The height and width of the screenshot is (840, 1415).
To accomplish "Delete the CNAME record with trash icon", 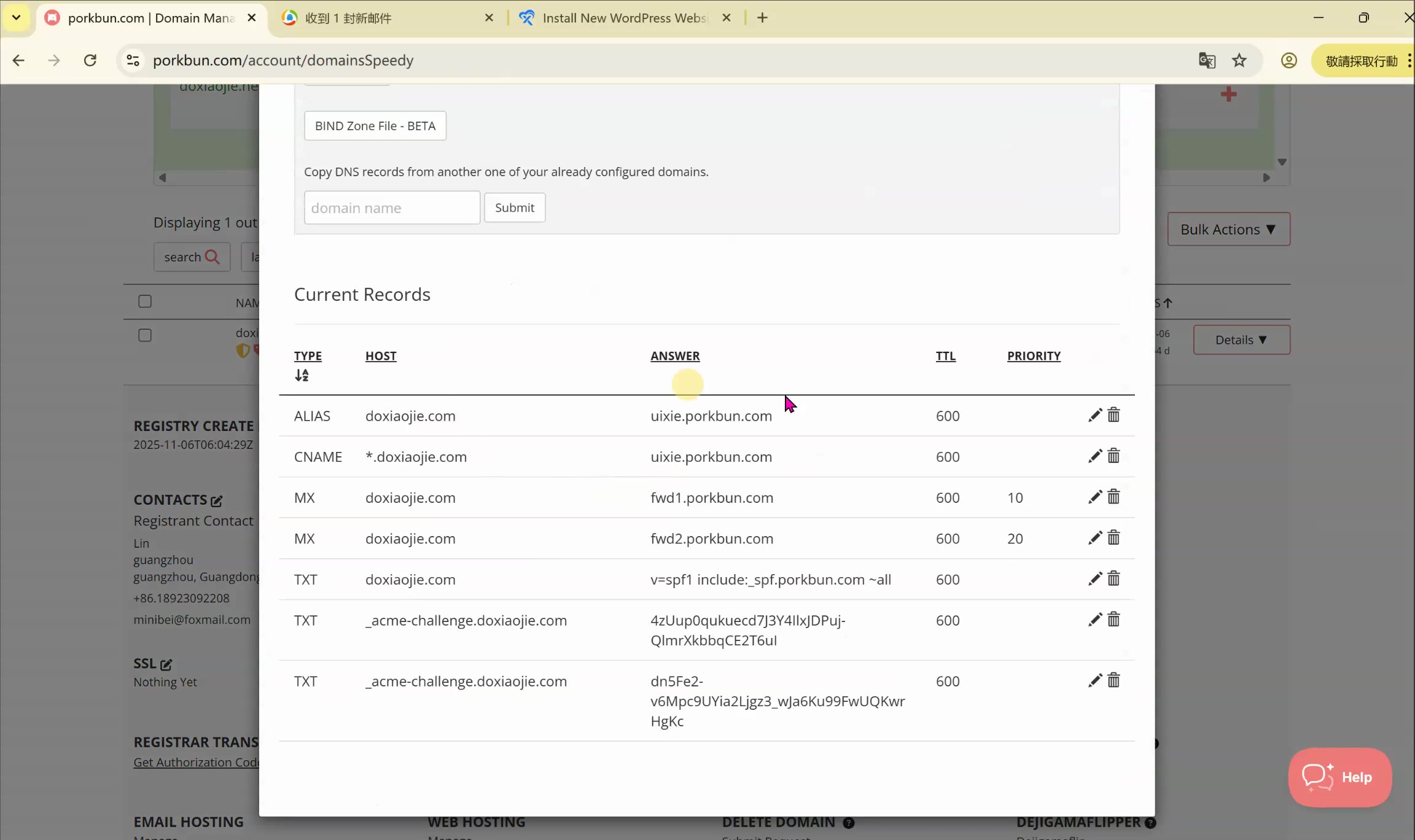I will coord(1113,456).
